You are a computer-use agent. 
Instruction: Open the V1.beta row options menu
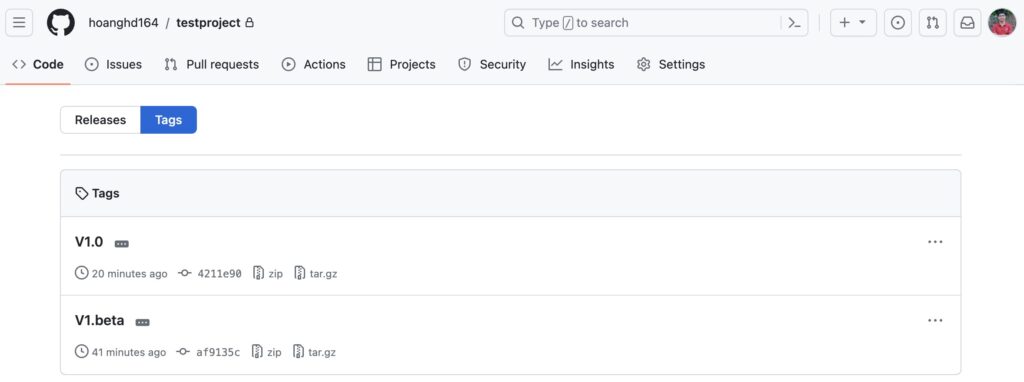tap(935, 321)
